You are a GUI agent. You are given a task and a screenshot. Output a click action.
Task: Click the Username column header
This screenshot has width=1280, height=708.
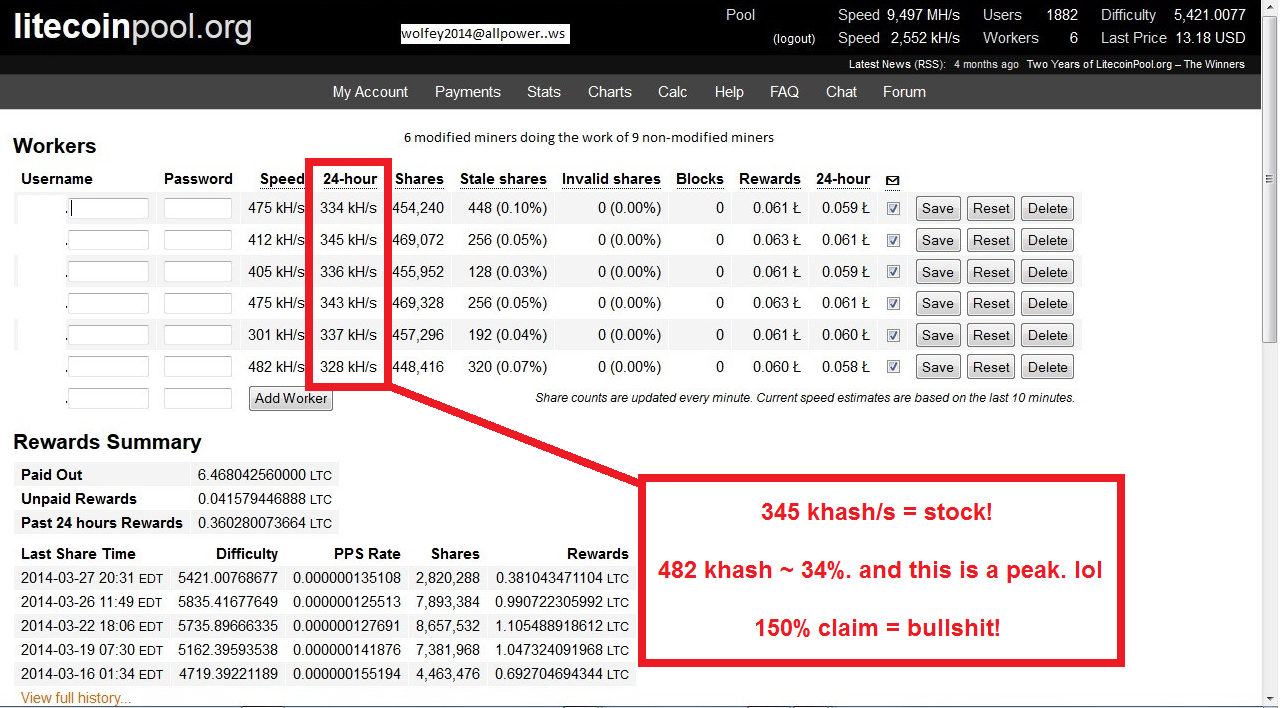tap(57, 180)
